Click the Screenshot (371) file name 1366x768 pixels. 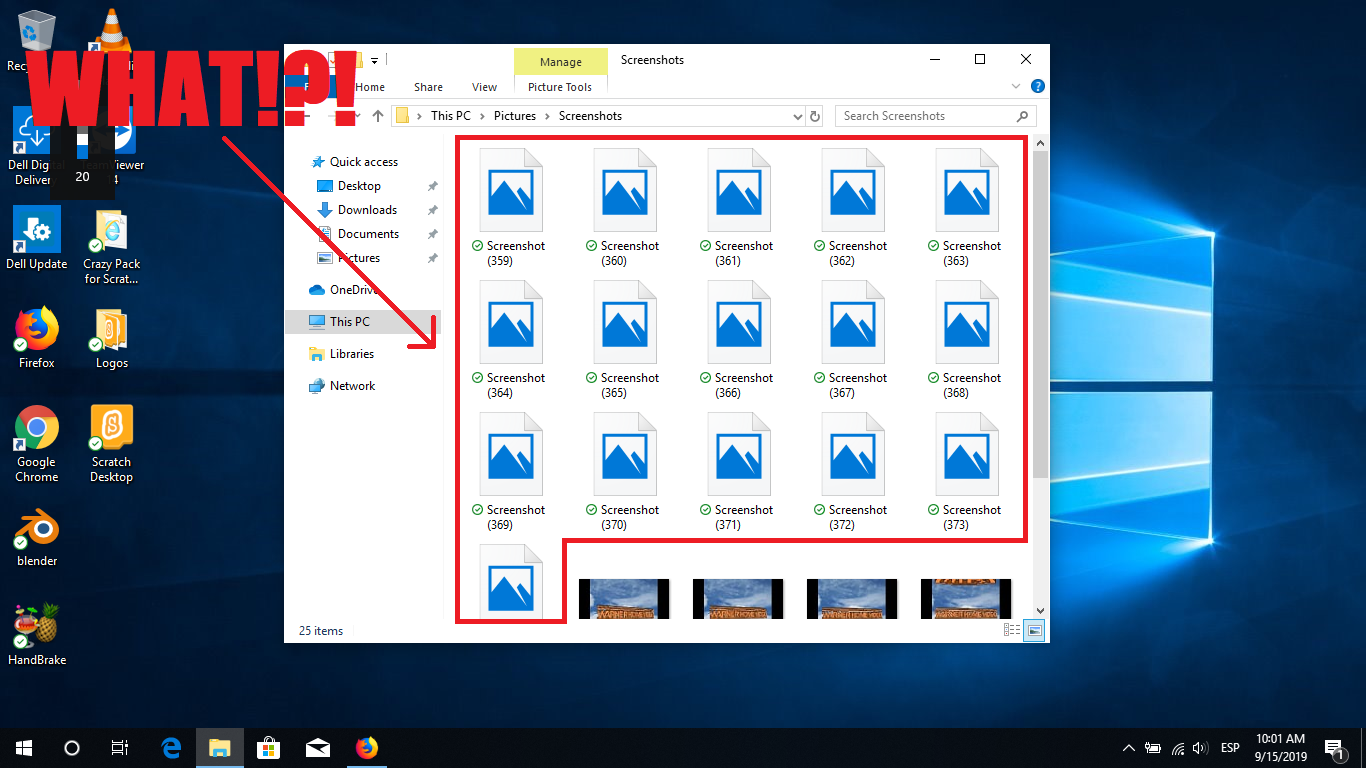click(x=744, y=517)
